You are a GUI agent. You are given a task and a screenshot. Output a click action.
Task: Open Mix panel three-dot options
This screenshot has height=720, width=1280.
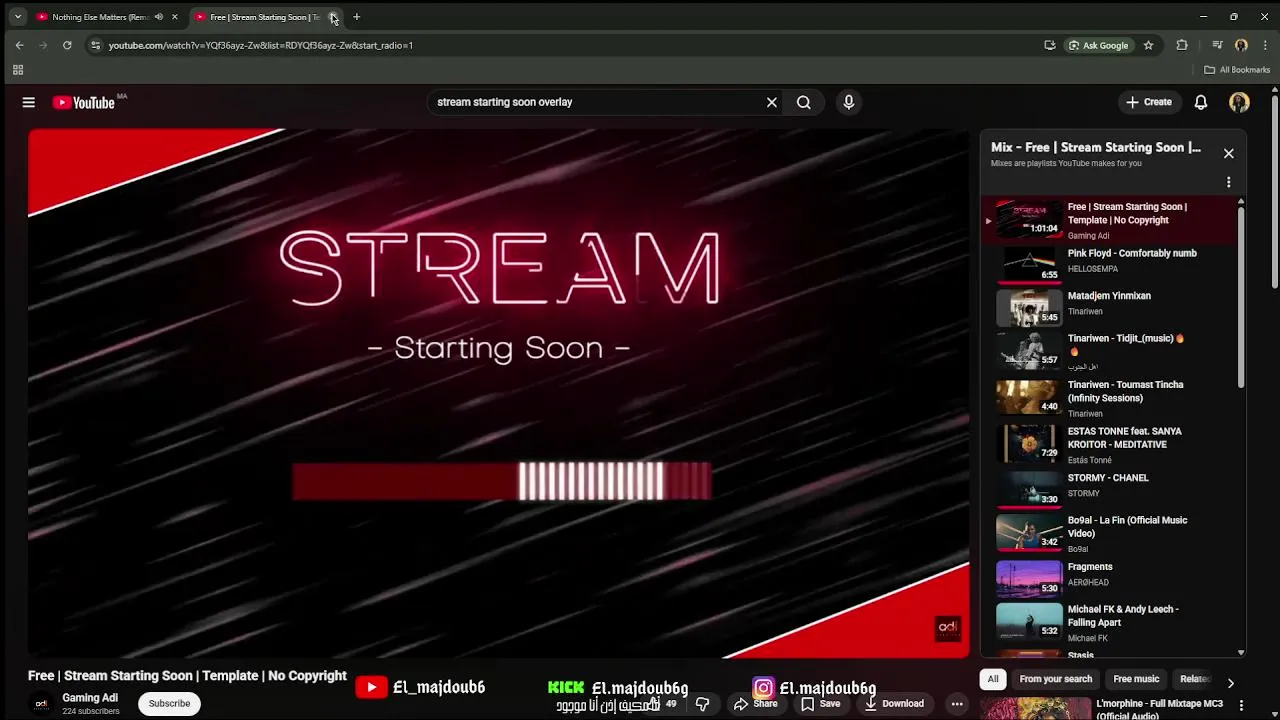[x=1229, y=182]
